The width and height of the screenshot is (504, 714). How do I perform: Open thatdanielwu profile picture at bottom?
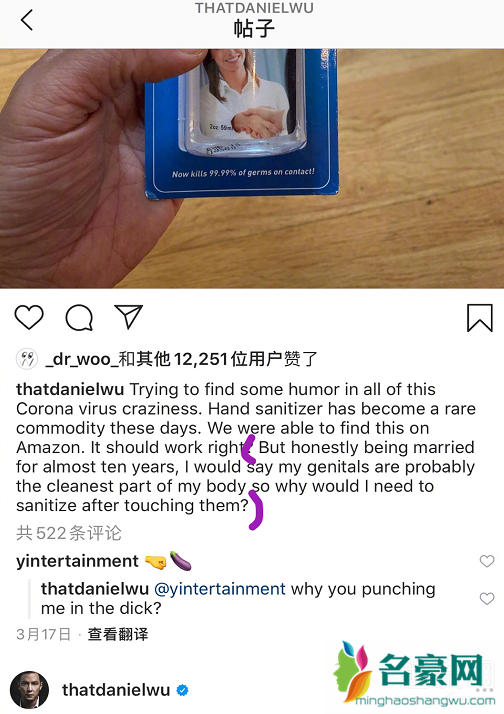pos(30,690)
